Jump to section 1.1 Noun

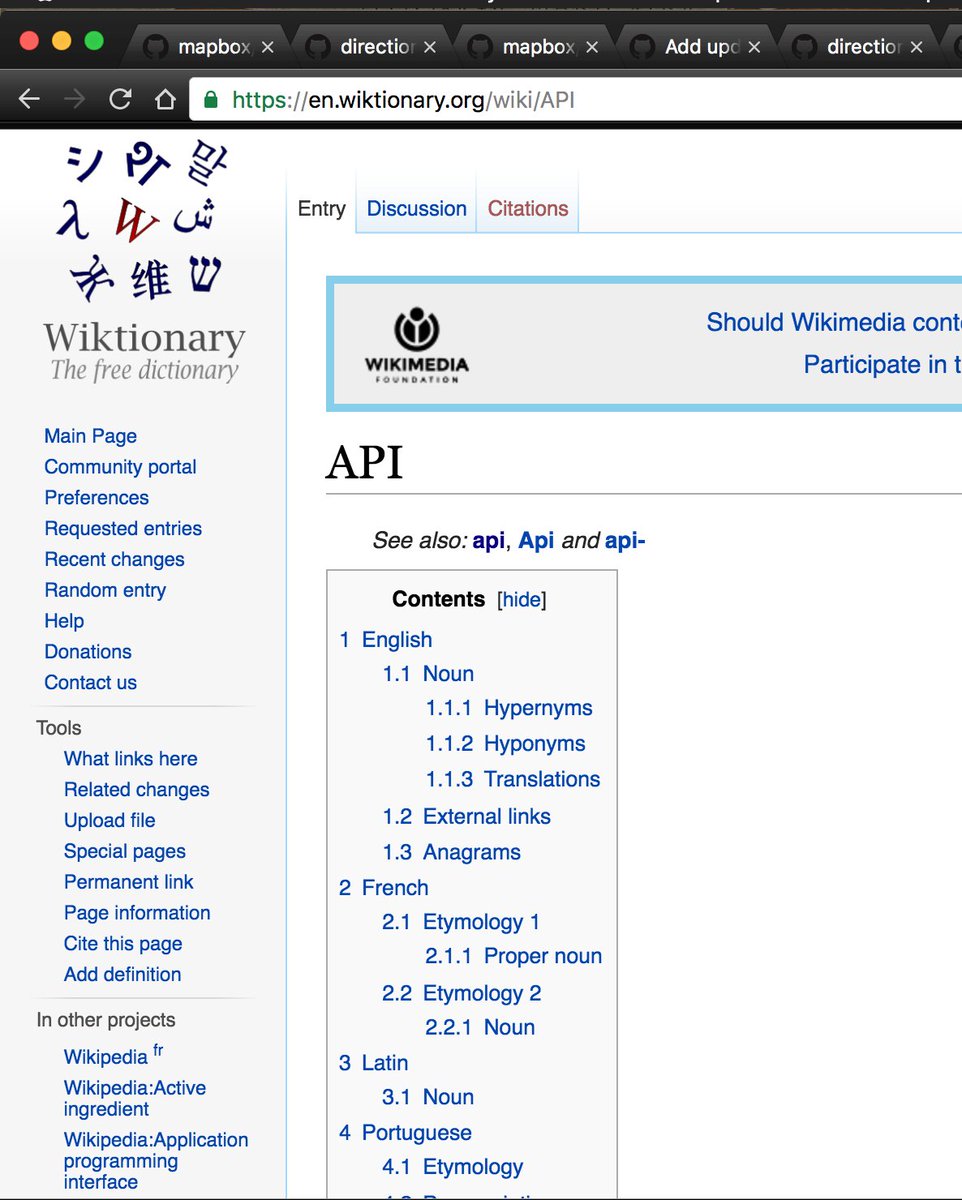tap(428, 674)
